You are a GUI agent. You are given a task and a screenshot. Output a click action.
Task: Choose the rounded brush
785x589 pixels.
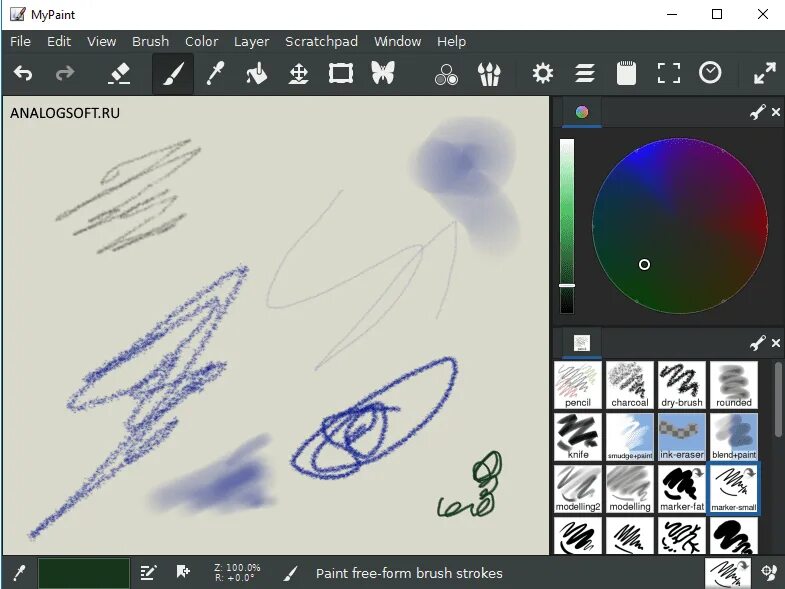734,385
